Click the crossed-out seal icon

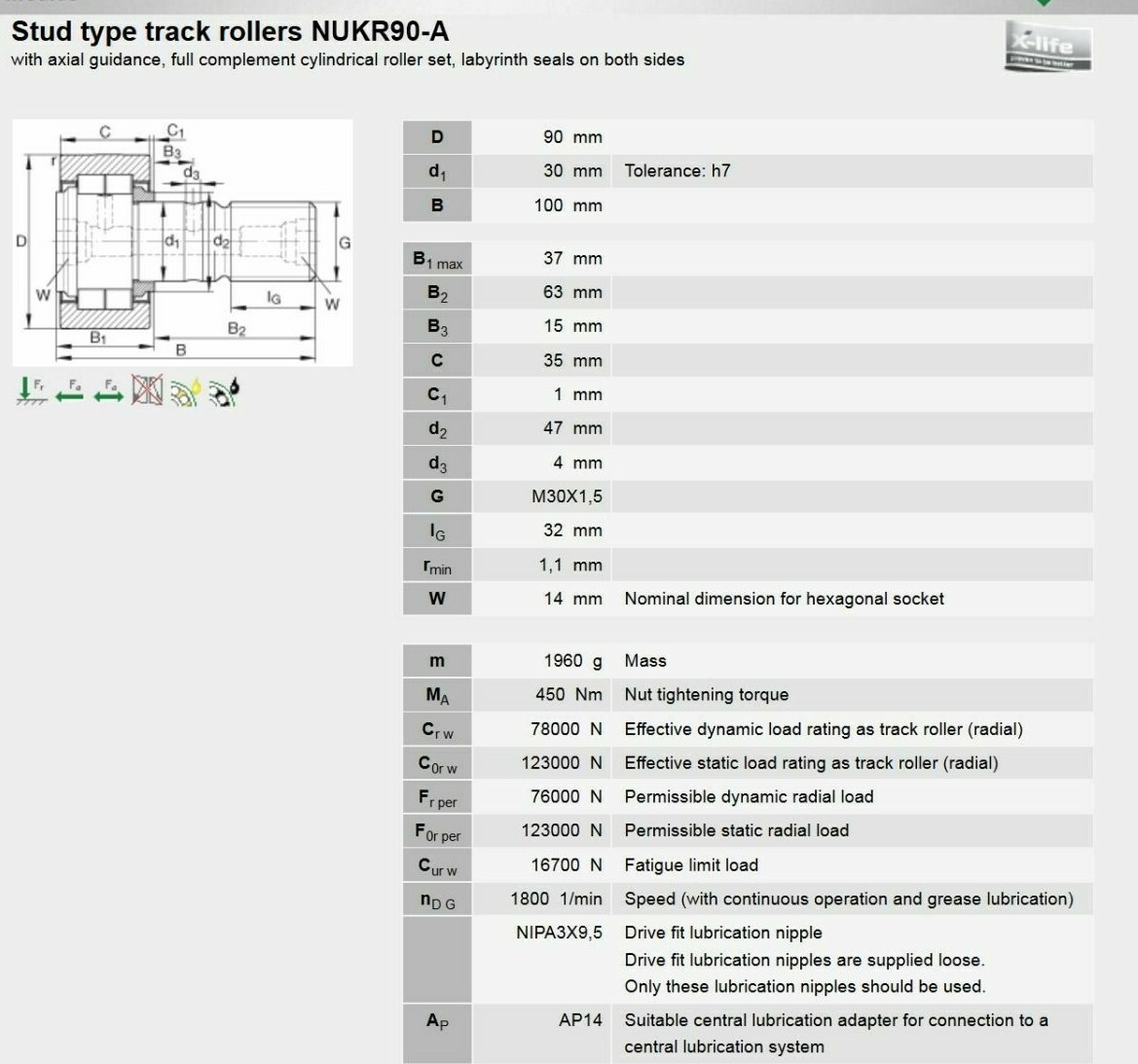click(x=147, y=389)
